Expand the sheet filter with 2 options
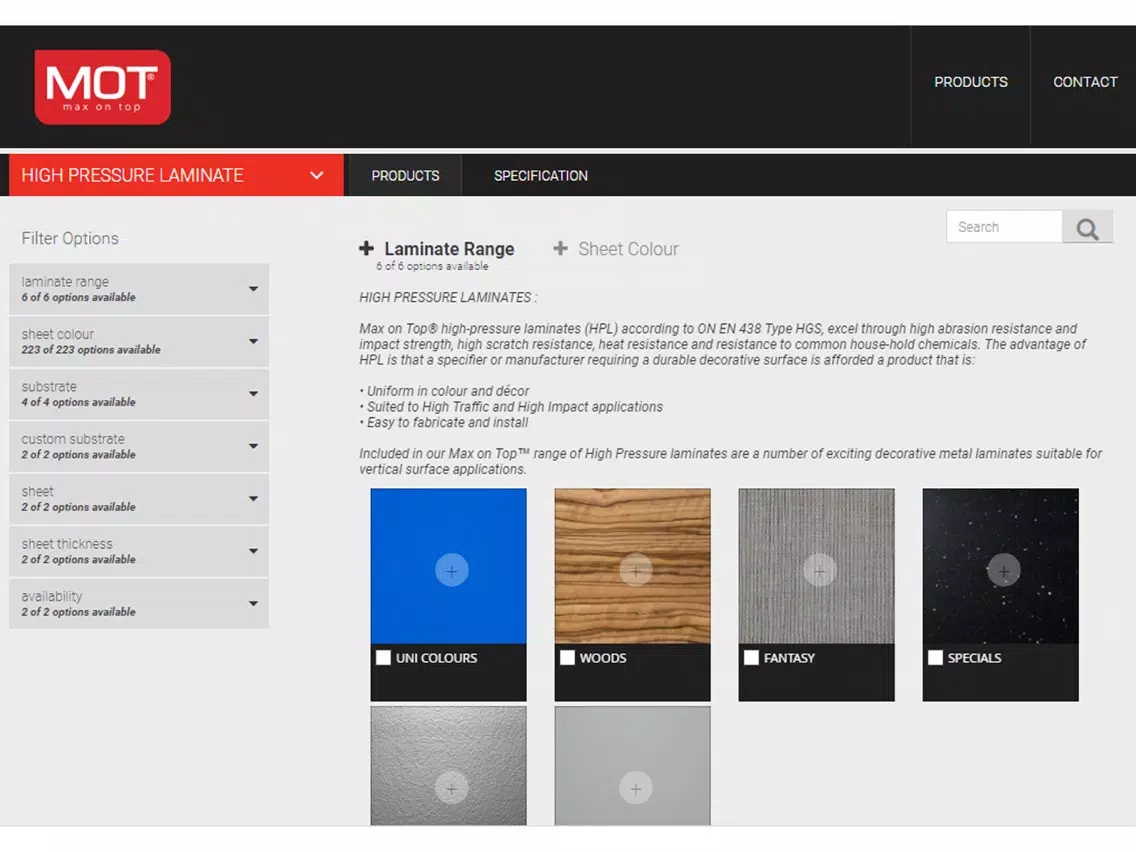The image size is (1136, 852). tap(139, 498)
